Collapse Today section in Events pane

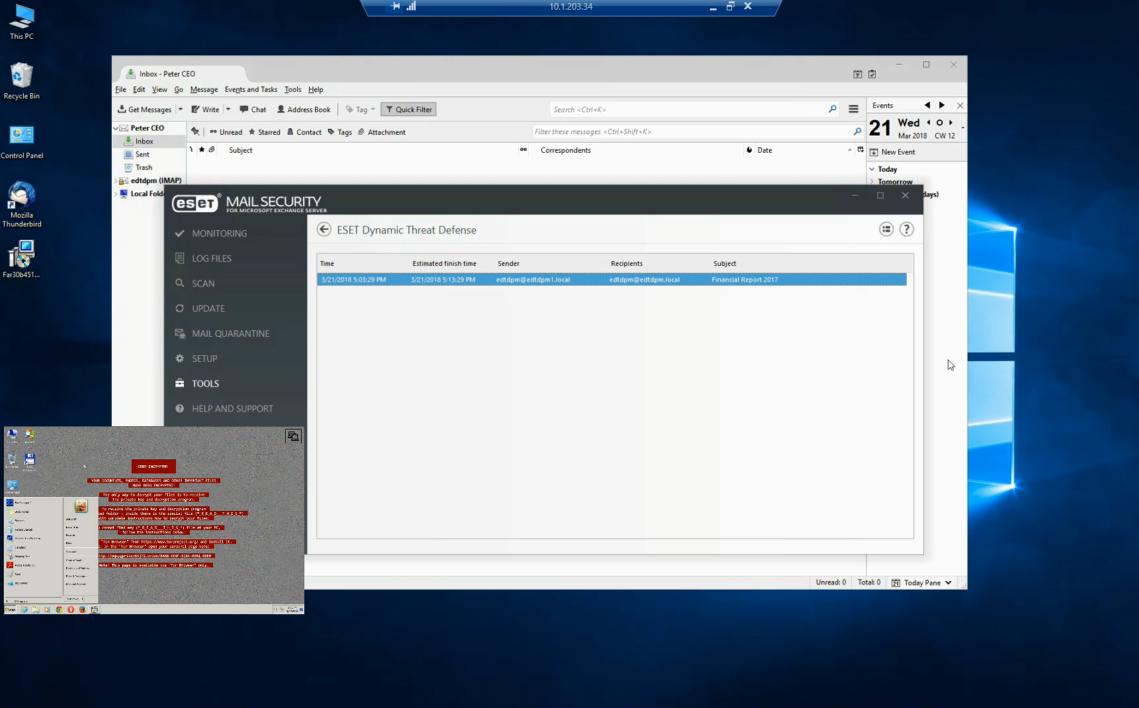pyautogui.click(x=872, y=169)
